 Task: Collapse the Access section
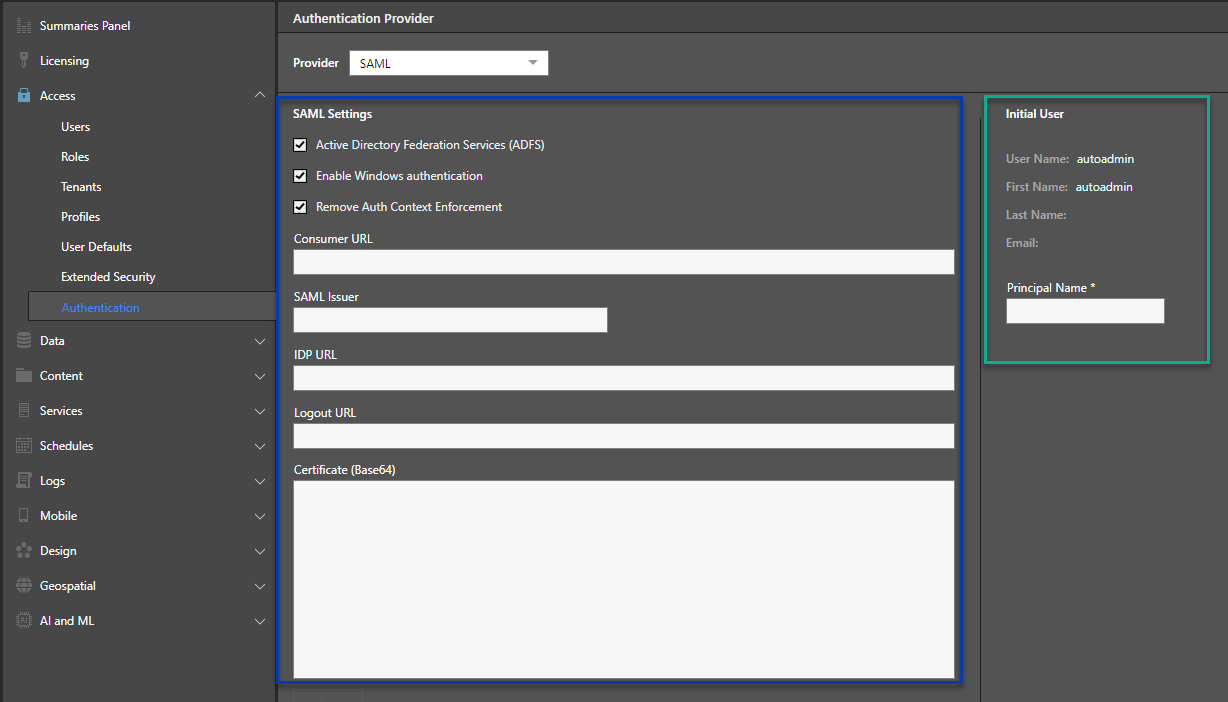(259, 95)
